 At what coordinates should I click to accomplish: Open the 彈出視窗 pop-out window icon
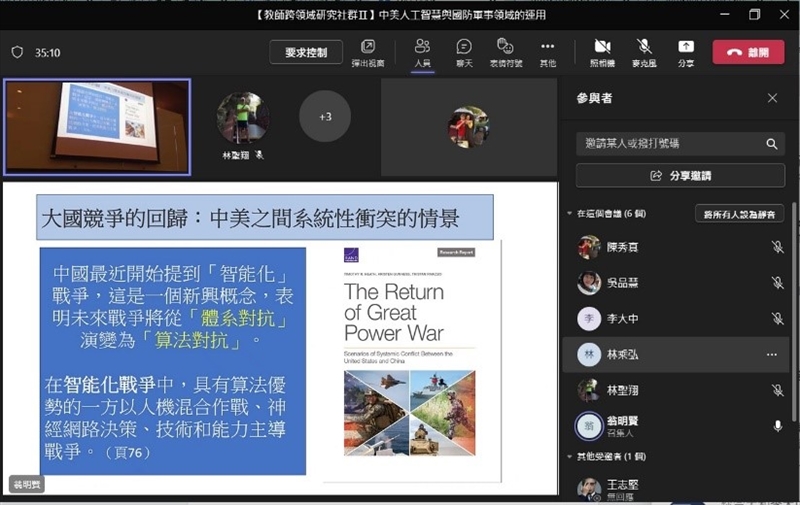367,51
